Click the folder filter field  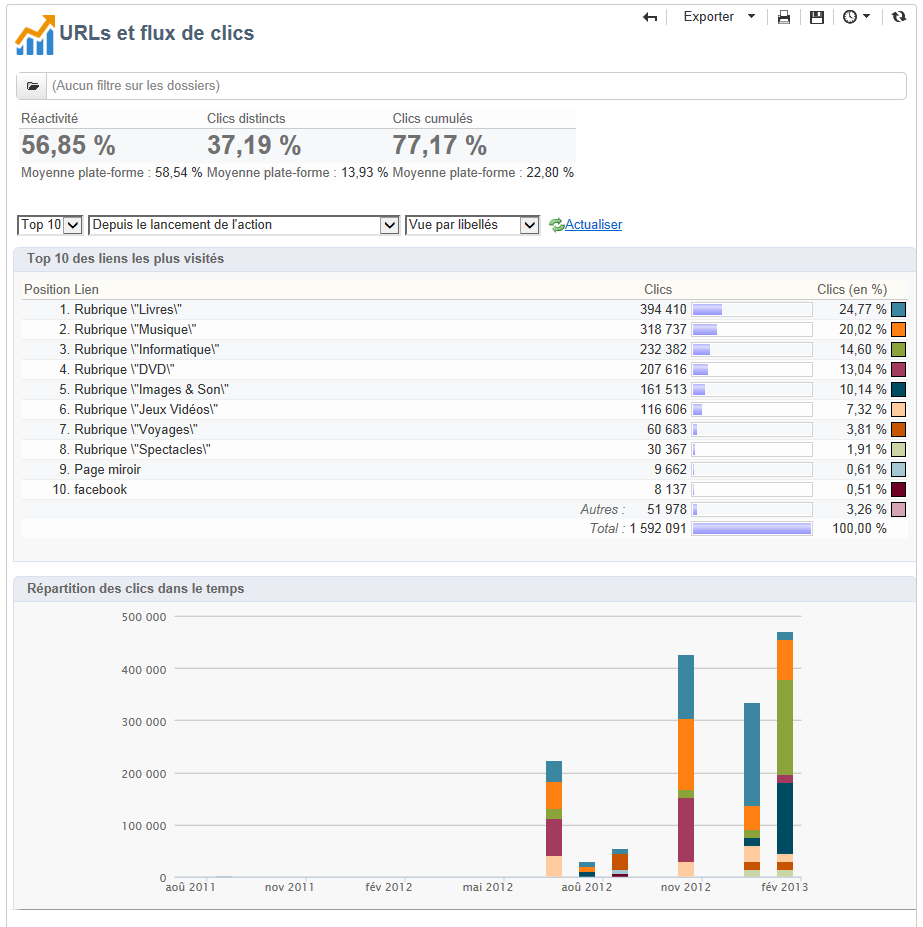click(476, 86)
